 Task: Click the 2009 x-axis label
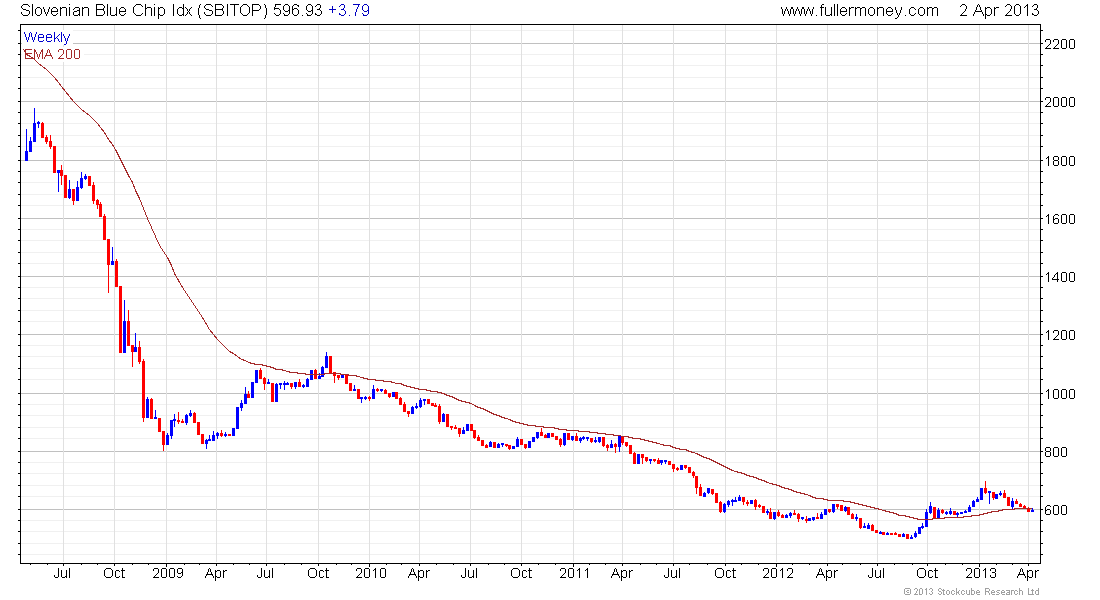(168, 573)
